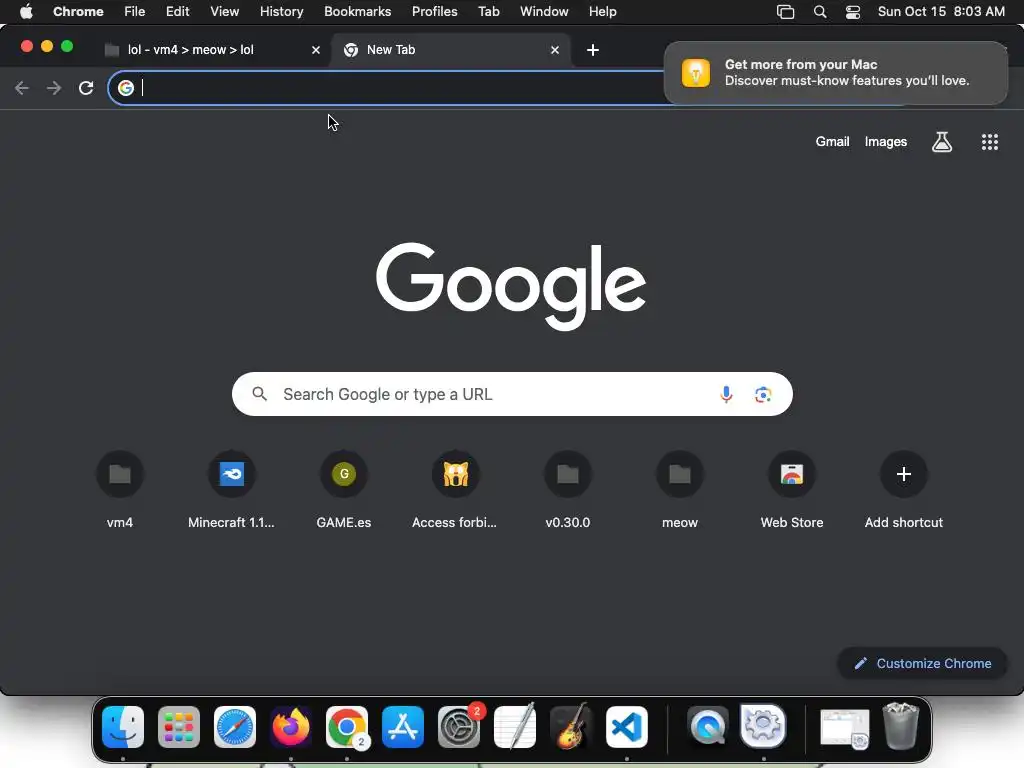Reload the current page
The height and width of the screenshot is (768, 1024).
tap(86, 88)
